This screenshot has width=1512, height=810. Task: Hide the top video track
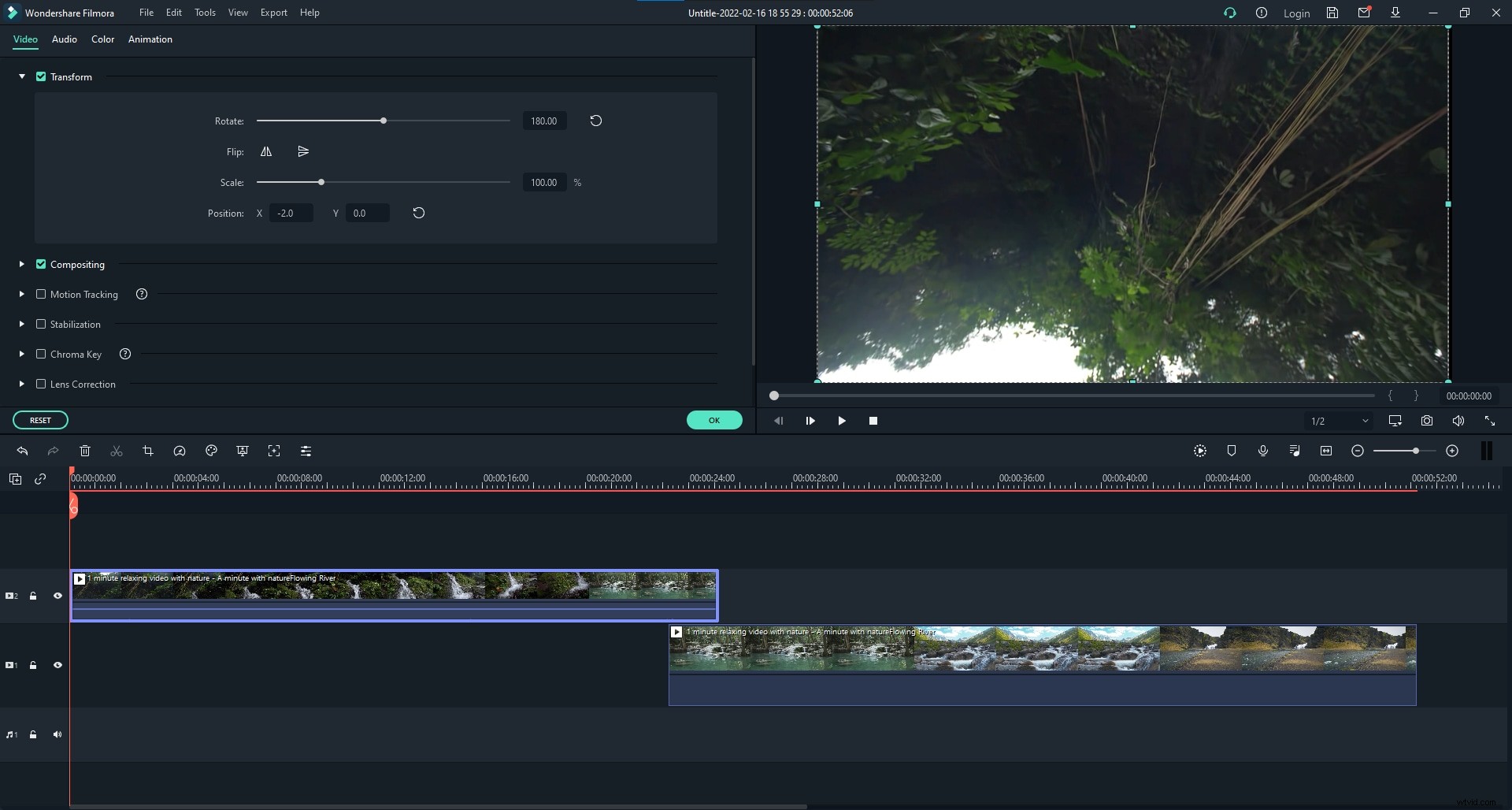(57, 596)
